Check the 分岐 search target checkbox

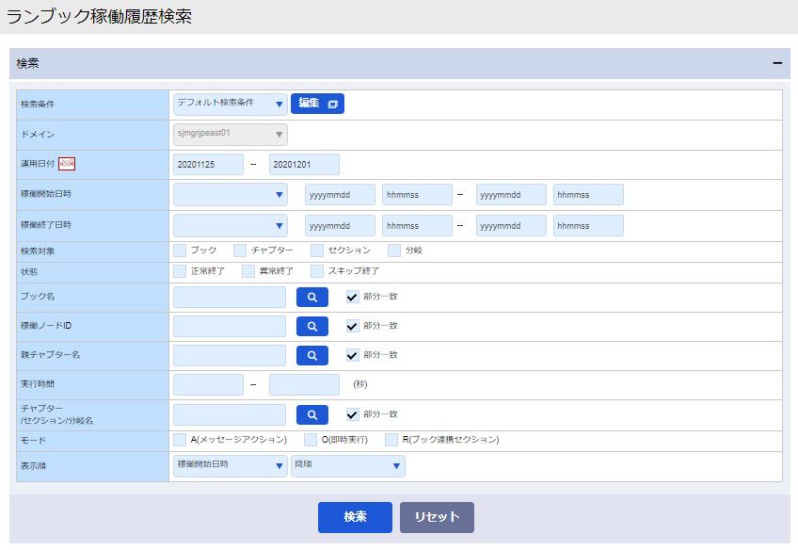coord(394,250)
